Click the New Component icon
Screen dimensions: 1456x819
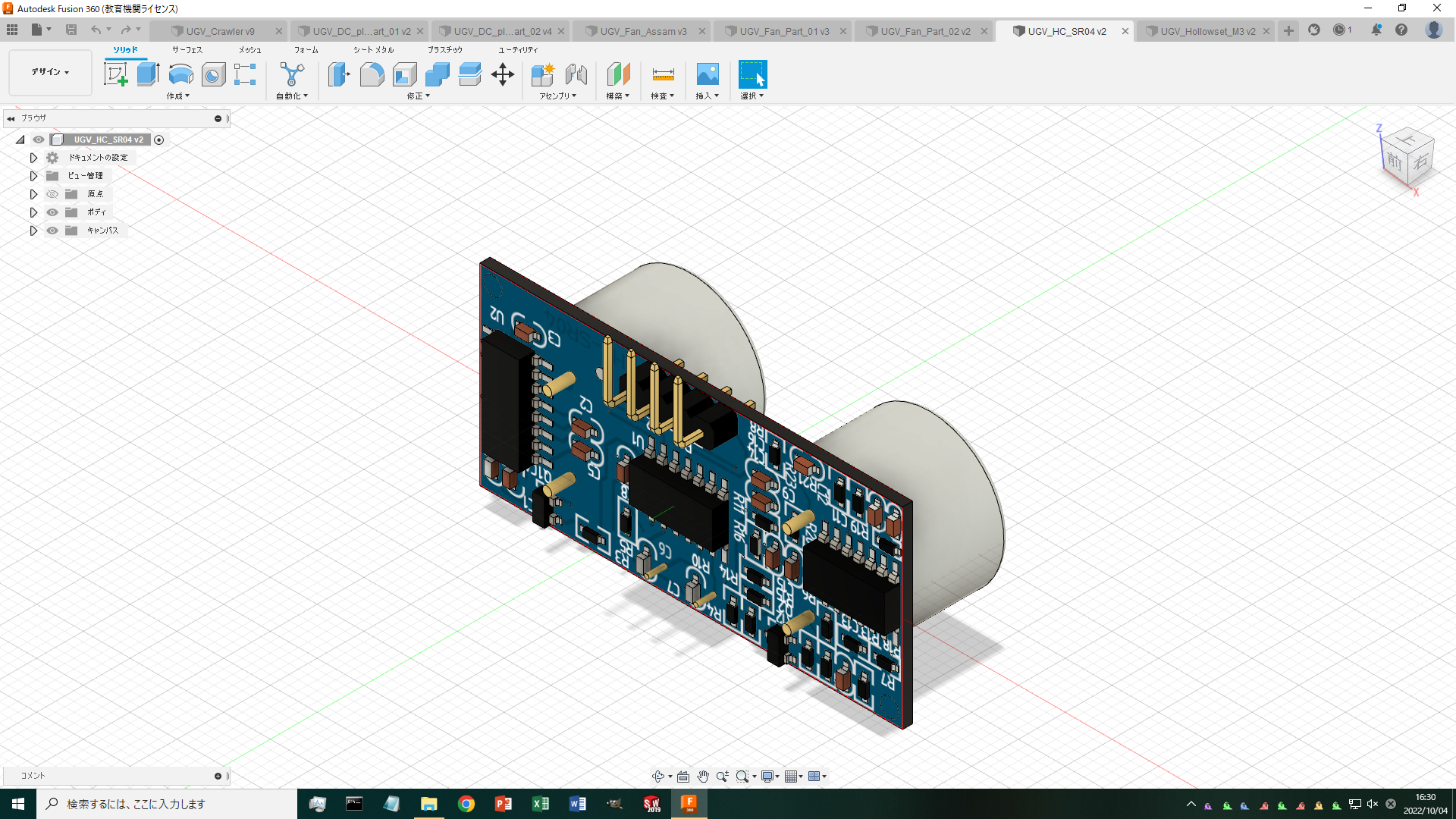click(x=543, y=74)
